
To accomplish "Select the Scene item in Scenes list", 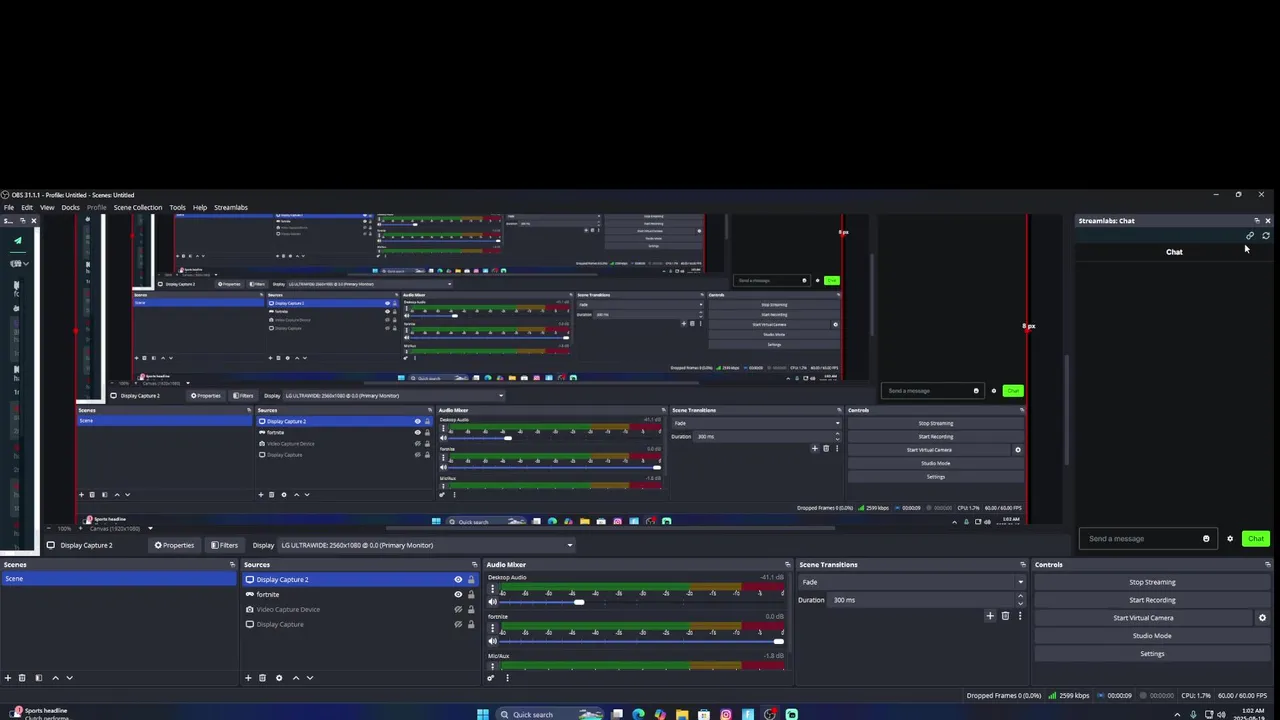I will tap(118, 579).
